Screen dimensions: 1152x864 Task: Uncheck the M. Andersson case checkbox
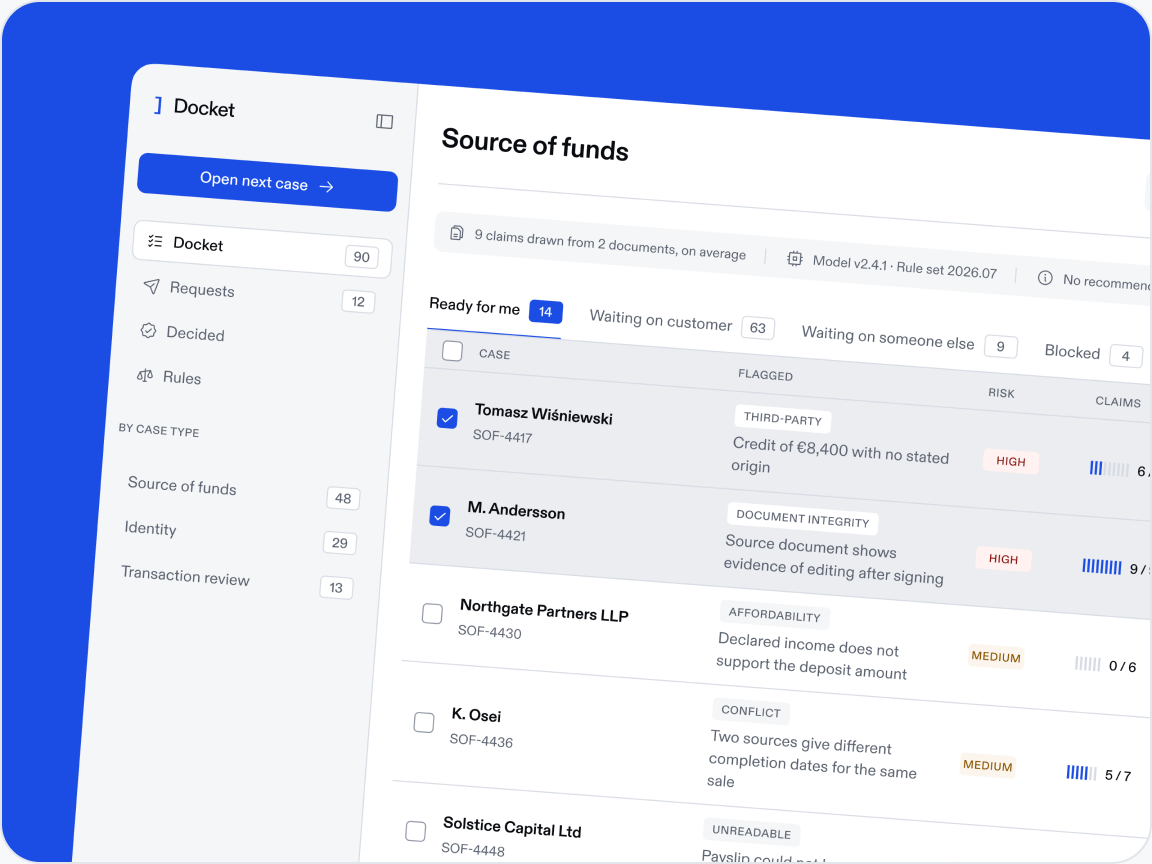439,516
